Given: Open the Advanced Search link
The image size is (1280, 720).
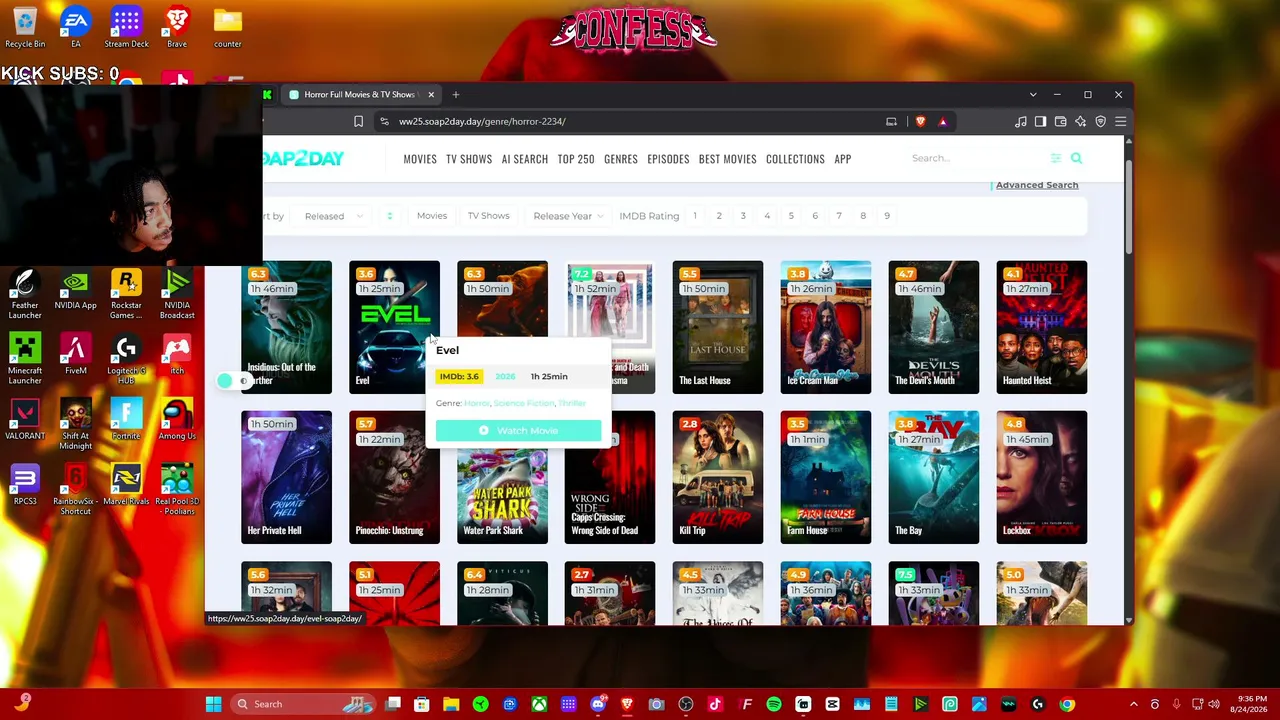Looking at the screenshot, I should click(1037, 185).
